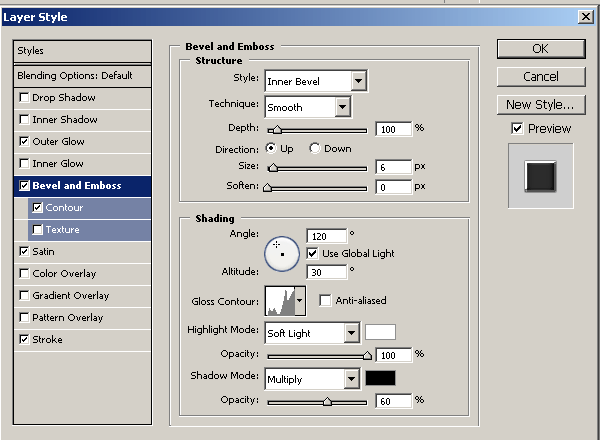Click the OK button
Image resolution: width=600 pixels, height=440 pixels.
(540, 49)
